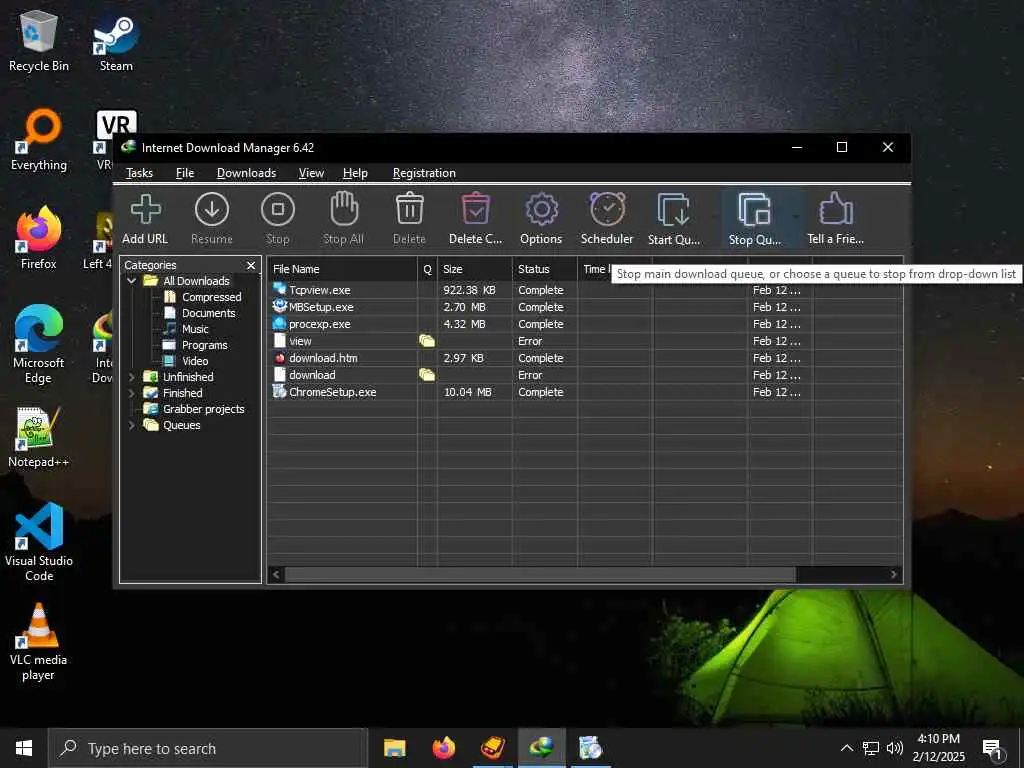
Task: Open the Help menu
Action: point(355,173)
